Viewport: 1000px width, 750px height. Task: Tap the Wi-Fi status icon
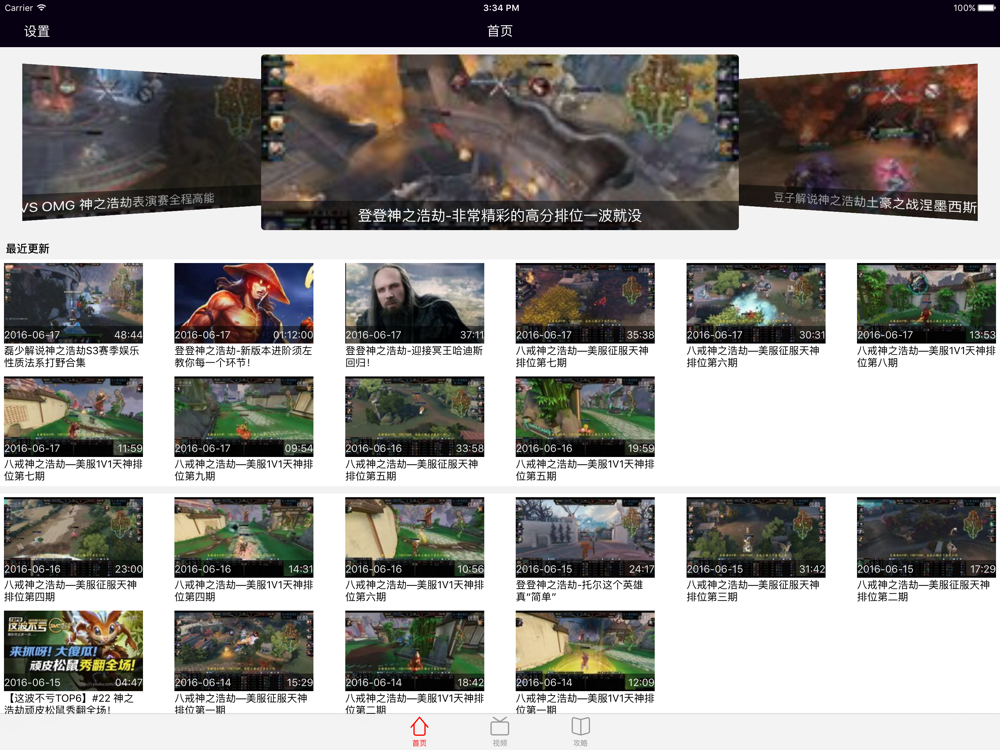pyautogui.click(x=41, y=8)
